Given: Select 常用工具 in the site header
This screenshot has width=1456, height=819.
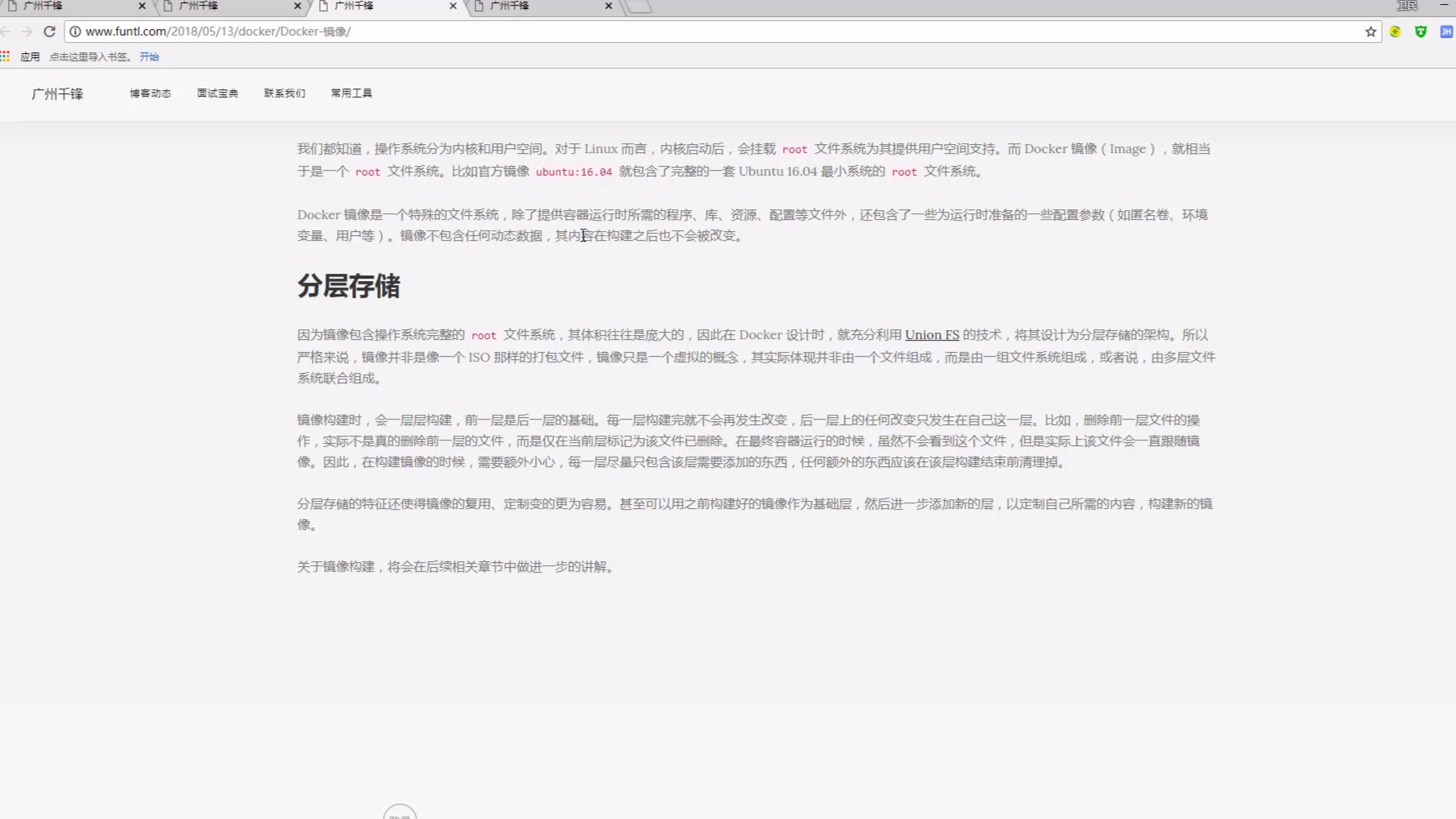Looking at the screenshot, I should 351,93.
